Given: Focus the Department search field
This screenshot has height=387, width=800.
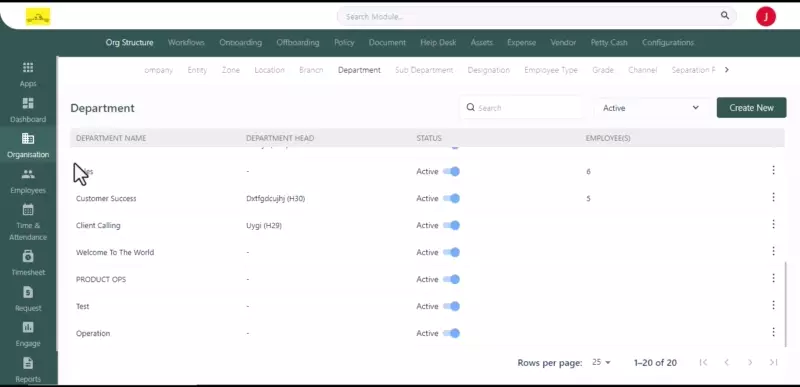Looking at the screenshot, I should [x=521, y=108].
